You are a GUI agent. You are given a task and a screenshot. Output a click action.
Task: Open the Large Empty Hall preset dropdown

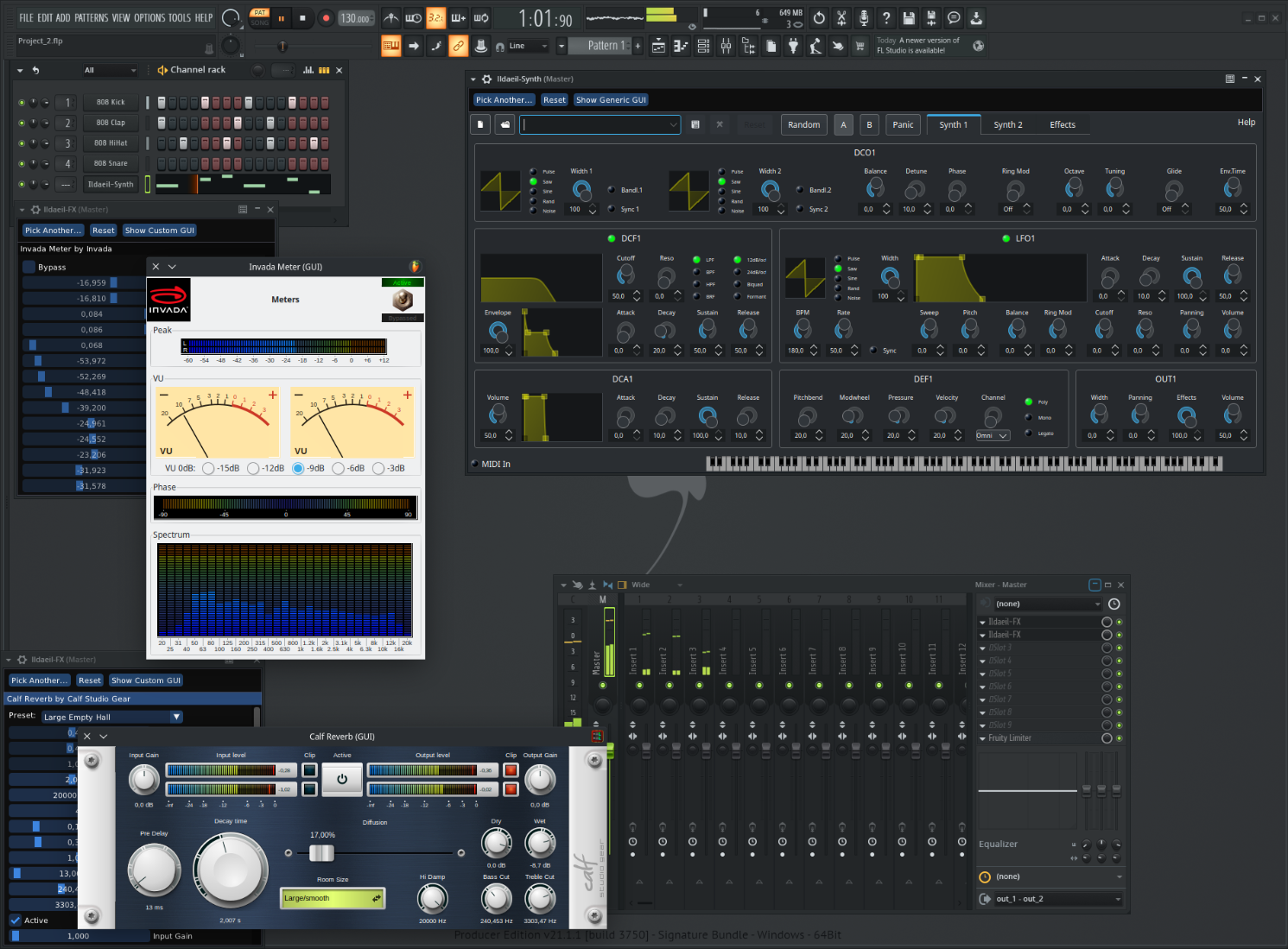pos(112,717)
